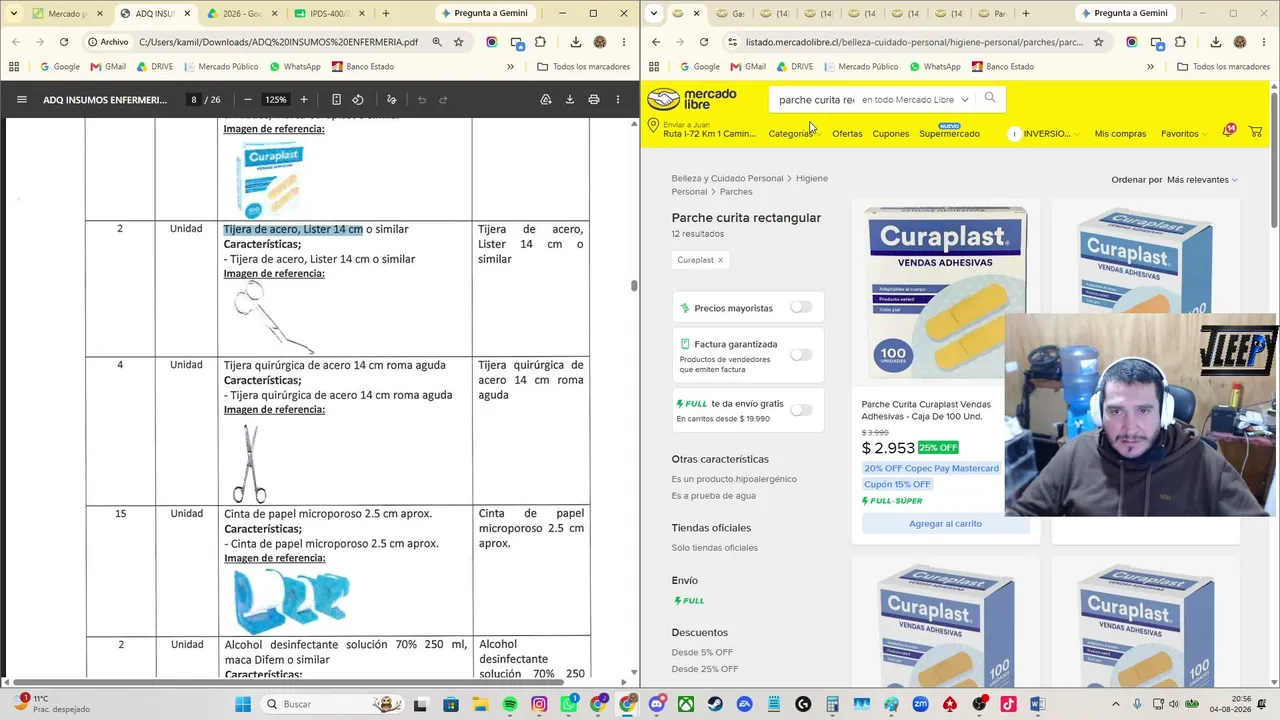This screenshot has height=720, width=1280.
Task: Filter by 'Solo tiendas oficiales'
Action: point(715,548)
